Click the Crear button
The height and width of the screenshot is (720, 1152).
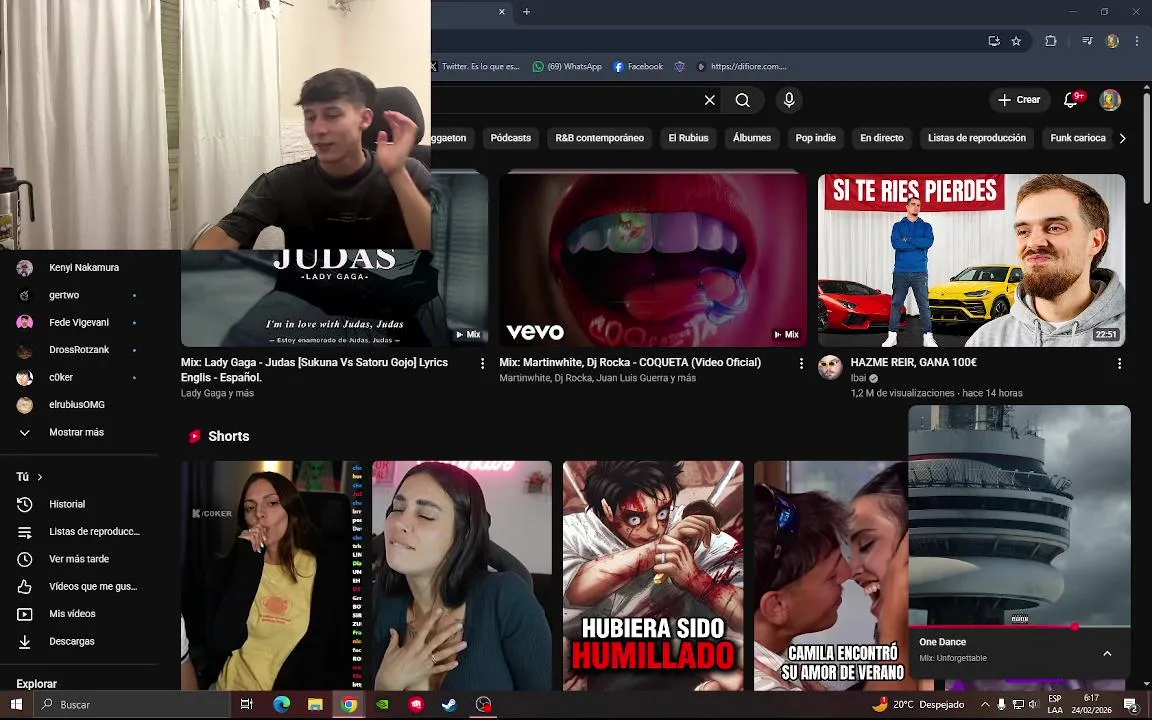(1020, 100)
